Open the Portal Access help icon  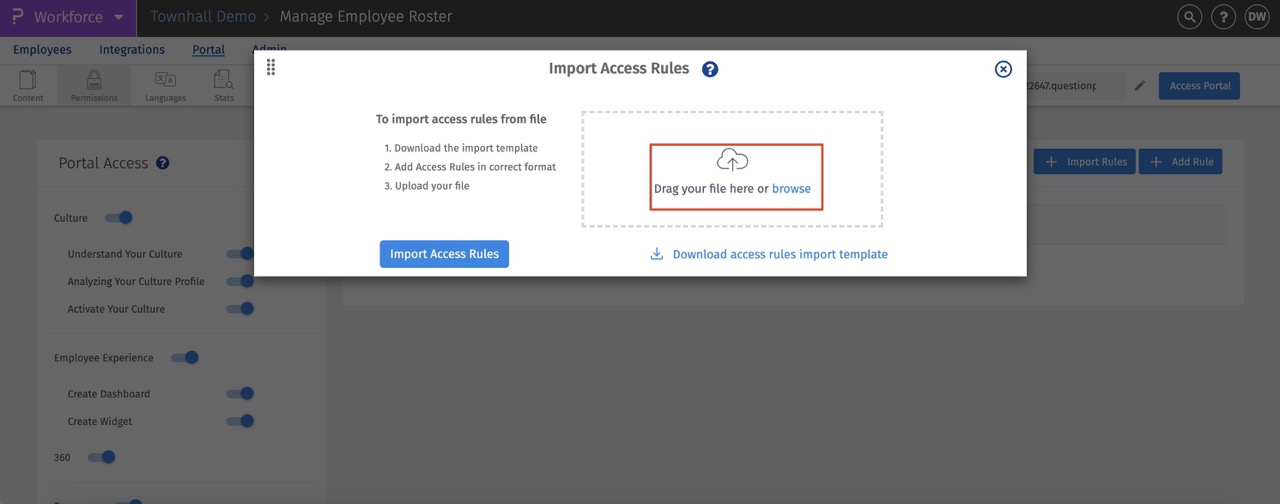tap(162, 163)
